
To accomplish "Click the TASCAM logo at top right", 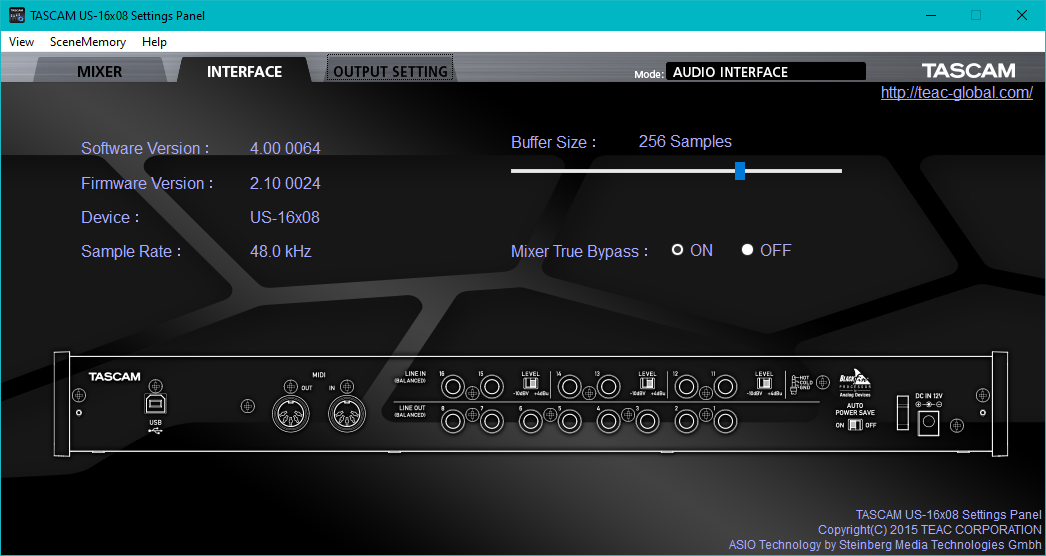I will click(969, 71).
